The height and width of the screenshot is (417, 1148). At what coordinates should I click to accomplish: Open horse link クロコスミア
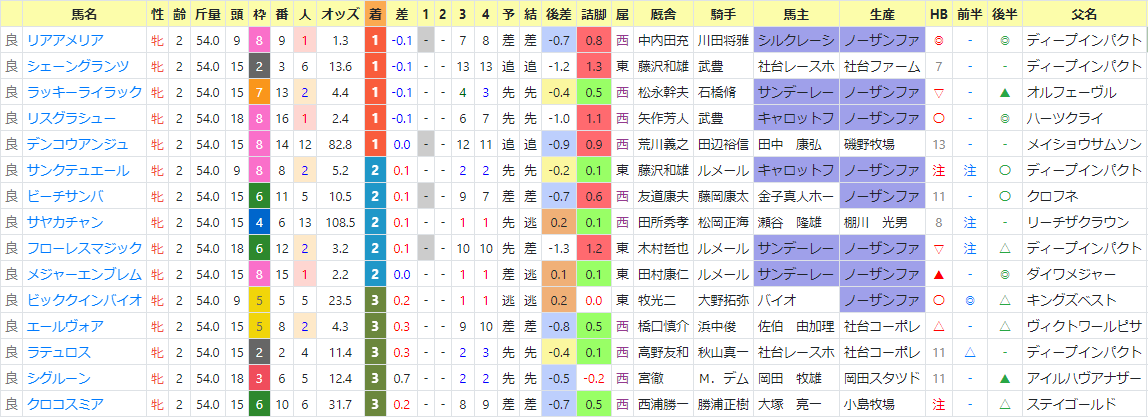pyautogui.click(x=65, y=404)
